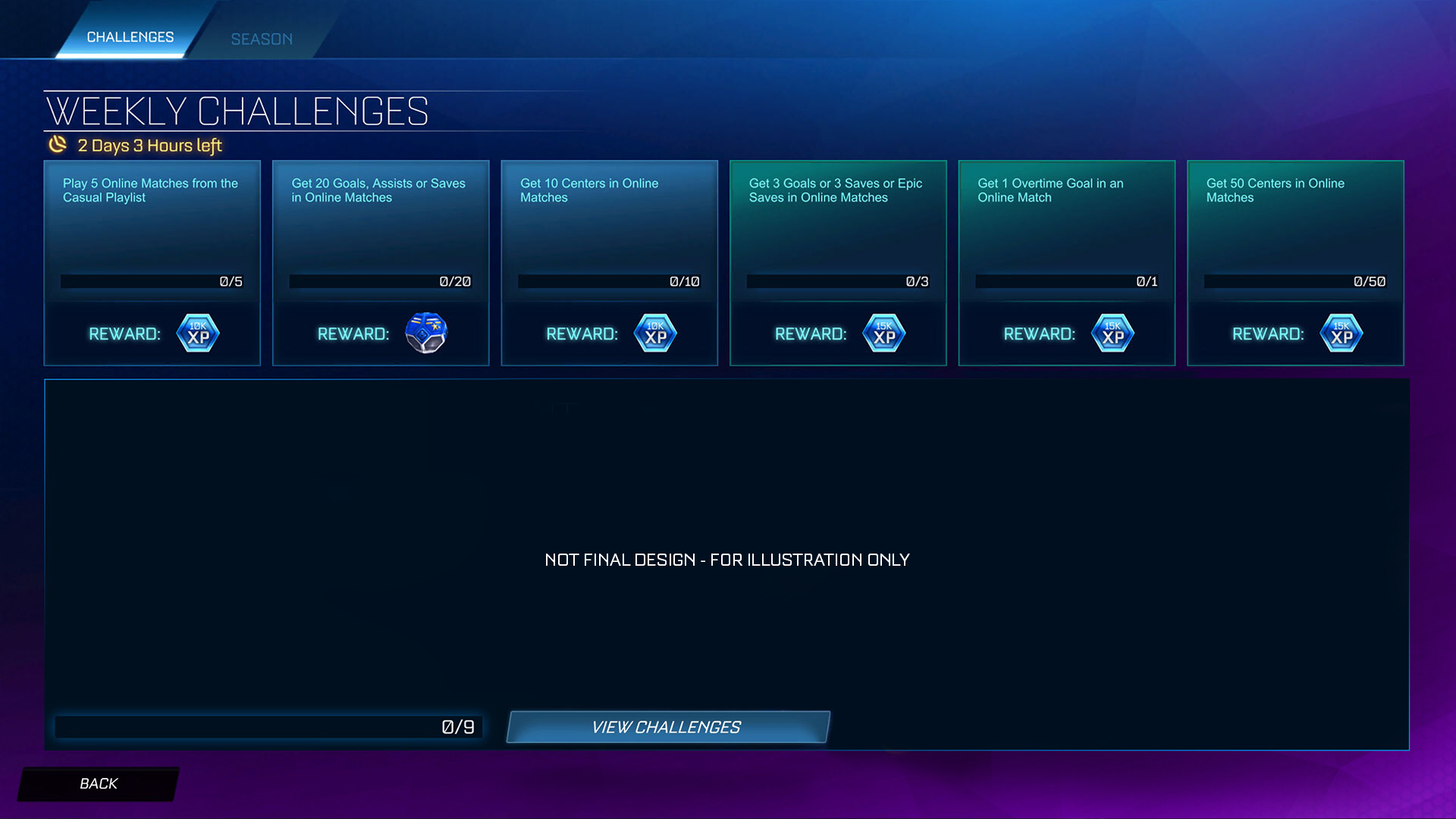This screenshot has width=1456, height=819.
Task: Click the 15K XP reward icon for 3 goals challenge
Action: click(x=884, y=333)
